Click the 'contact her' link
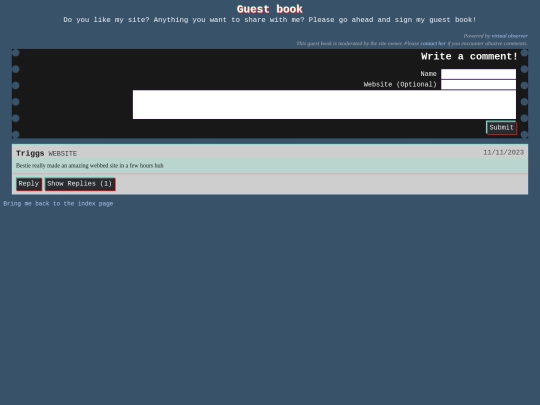The height and width of the screenshot is (405, 540). pyautogui.click(x=433, y=43)
